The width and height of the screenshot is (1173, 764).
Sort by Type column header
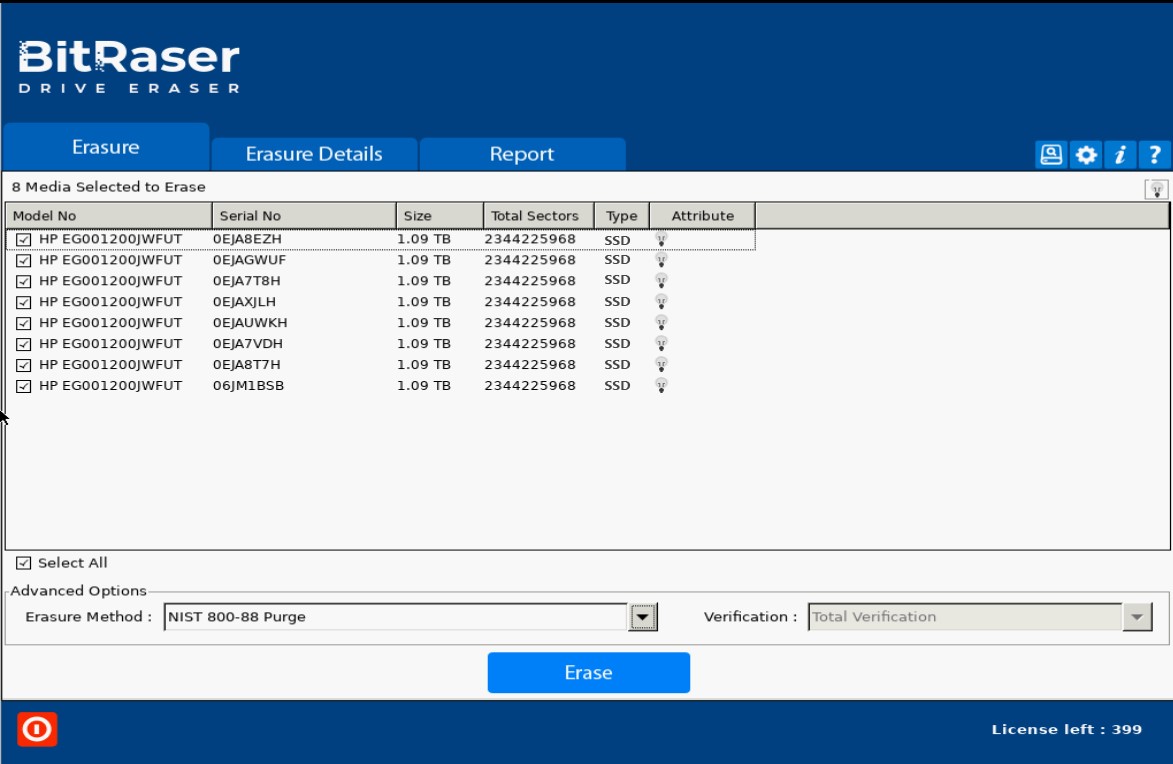pos(622,216)
